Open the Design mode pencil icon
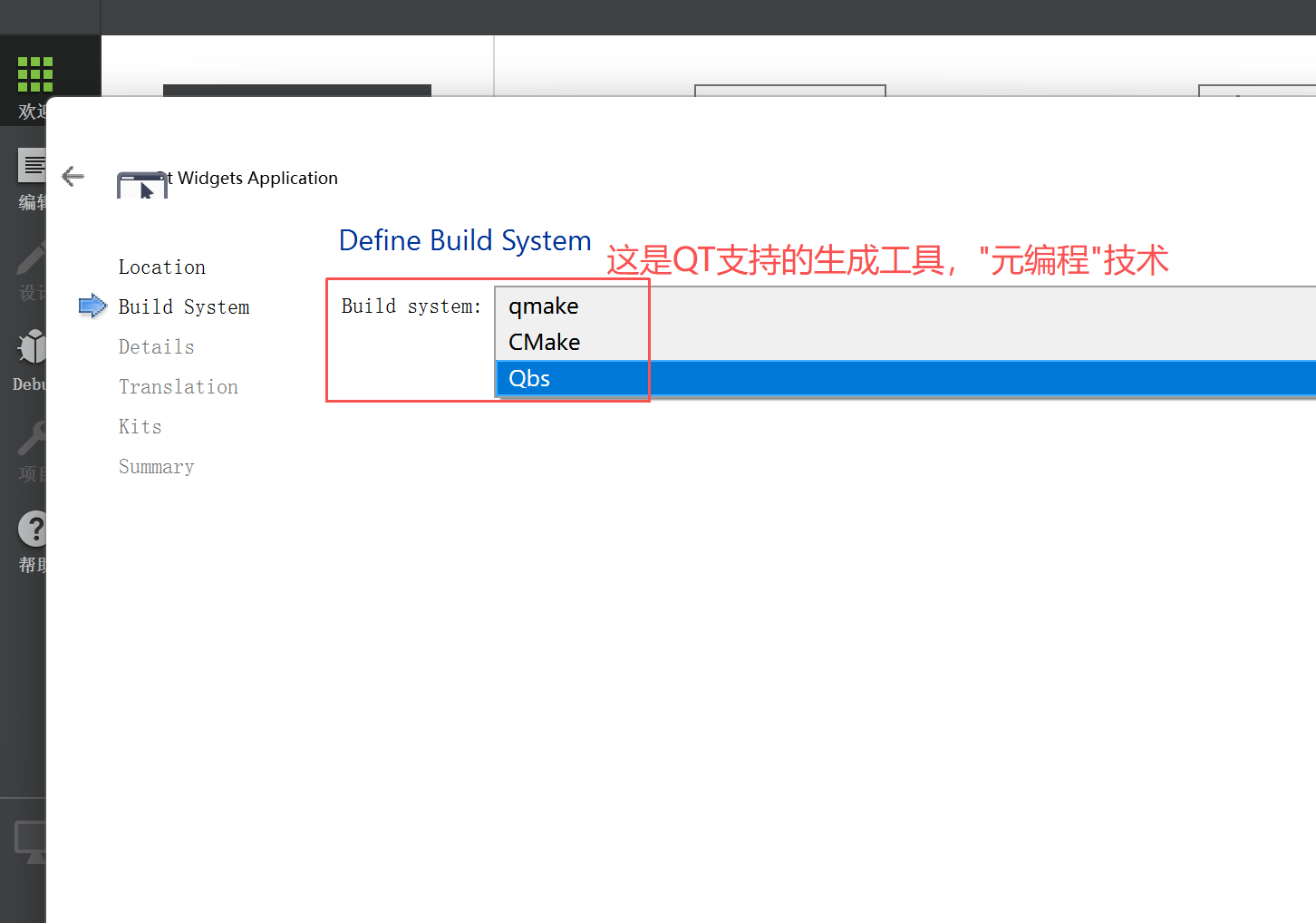 (x=31, y=258)
